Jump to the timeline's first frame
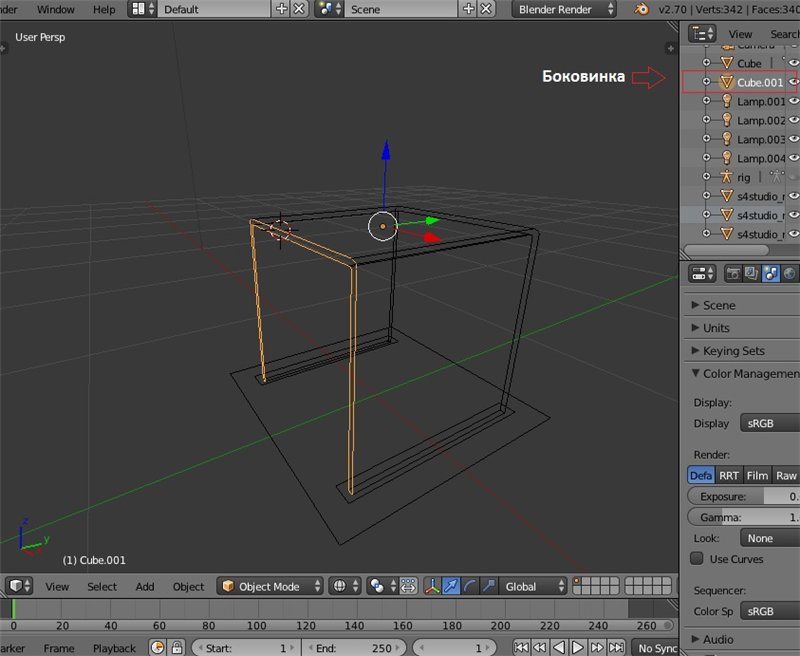The height and width of the screenshot is (656, 800). pyautogui.click(x=522, y=648)
